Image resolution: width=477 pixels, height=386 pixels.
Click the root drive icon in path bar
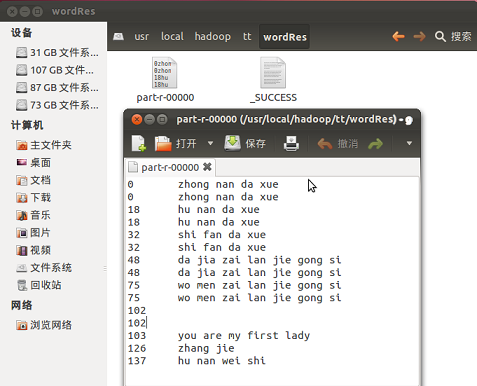click(118, 36)
